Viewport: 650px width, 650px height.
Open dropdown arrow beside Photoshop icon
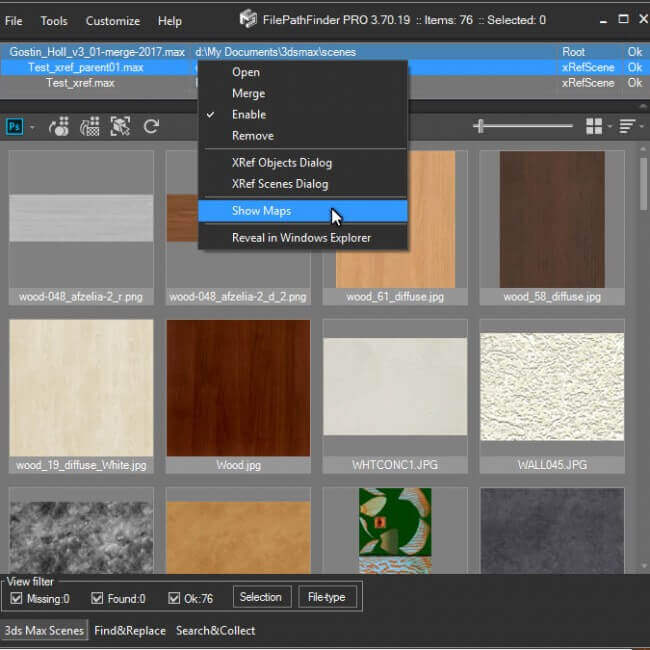32,127
